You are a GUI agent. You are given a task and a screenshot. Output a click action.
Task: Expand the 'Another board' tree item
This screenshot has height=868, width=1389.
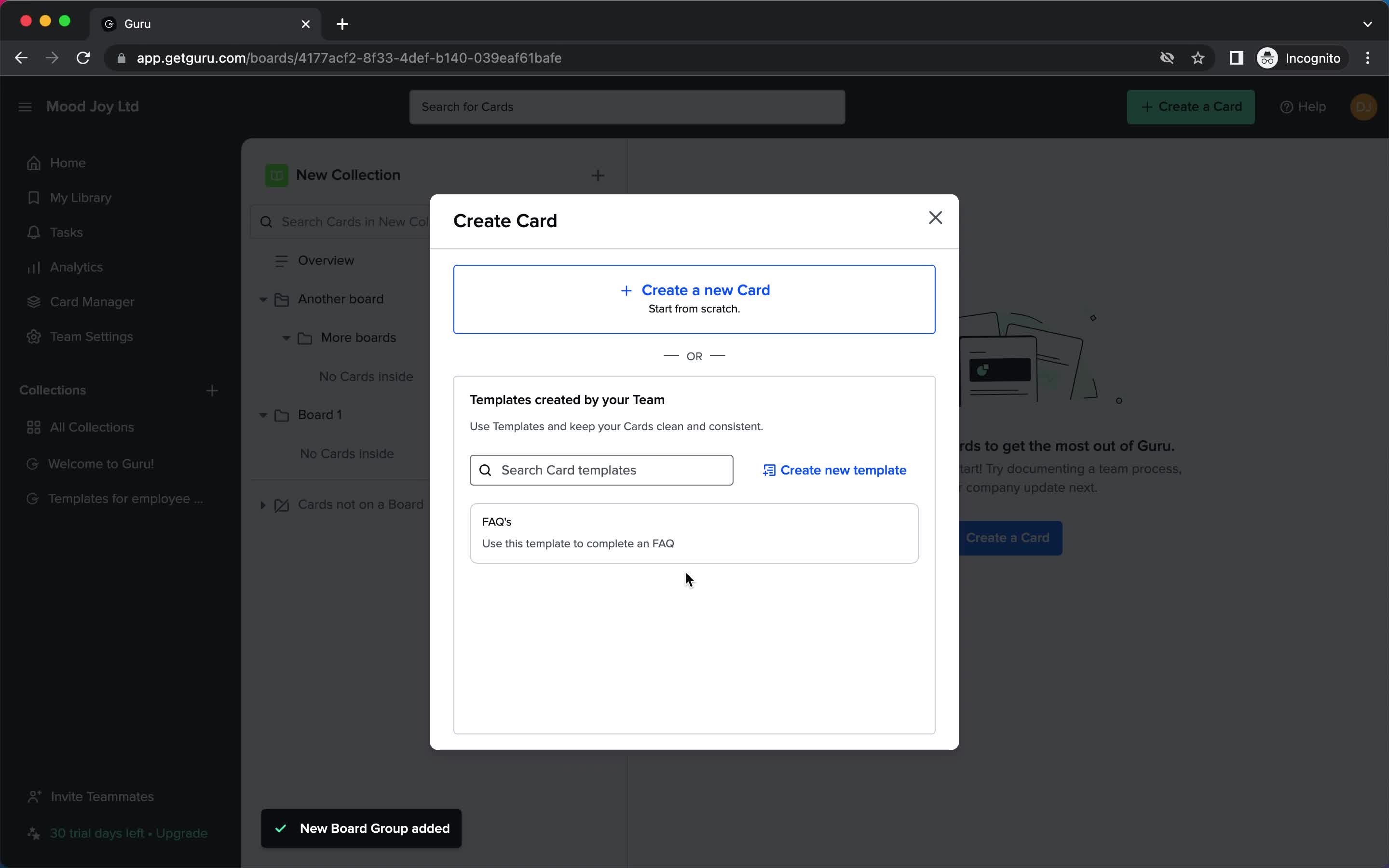coord(263,299)
